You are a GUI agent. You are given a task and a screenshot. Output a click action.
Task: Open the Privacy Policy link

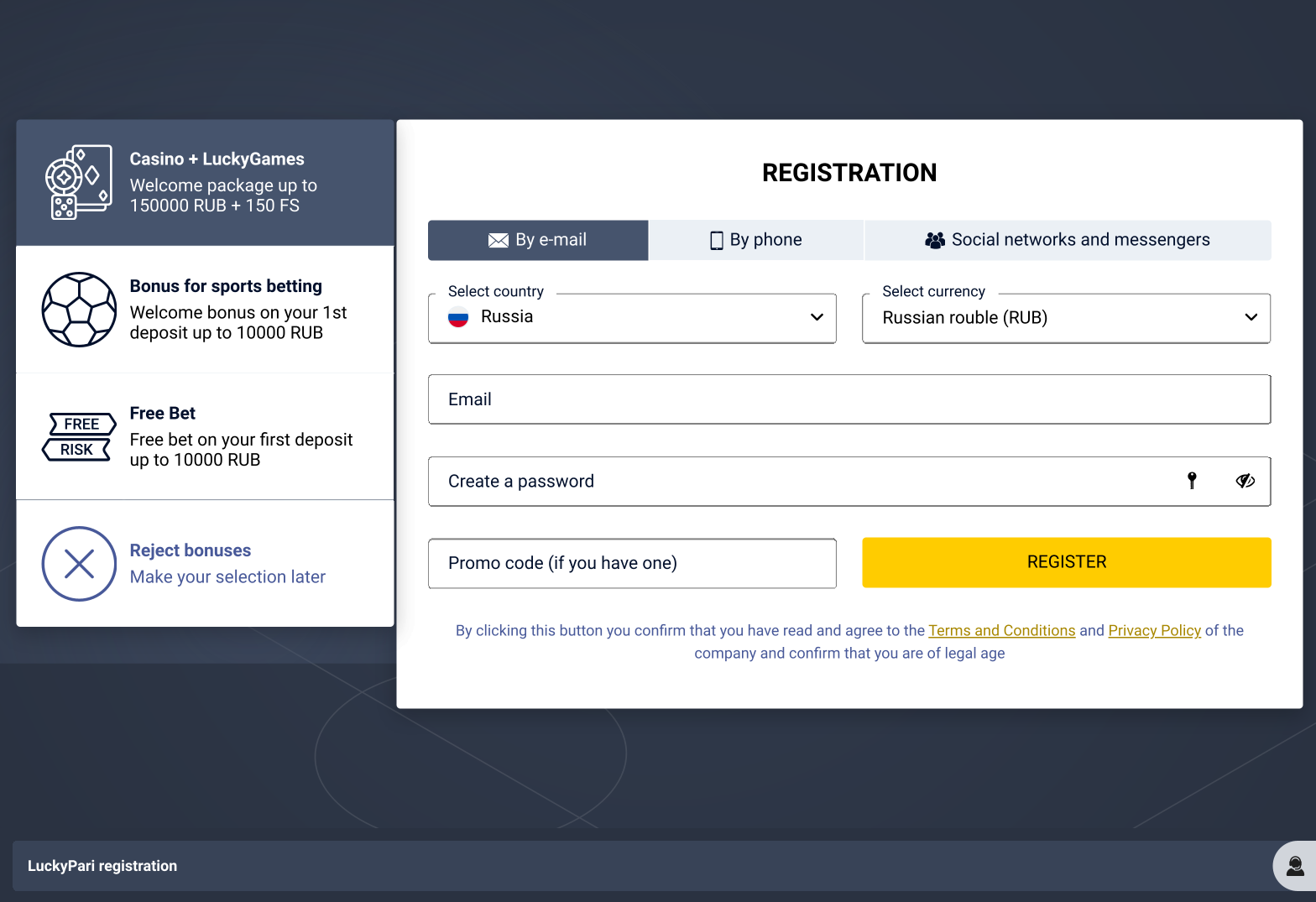tap(1155, 630)
